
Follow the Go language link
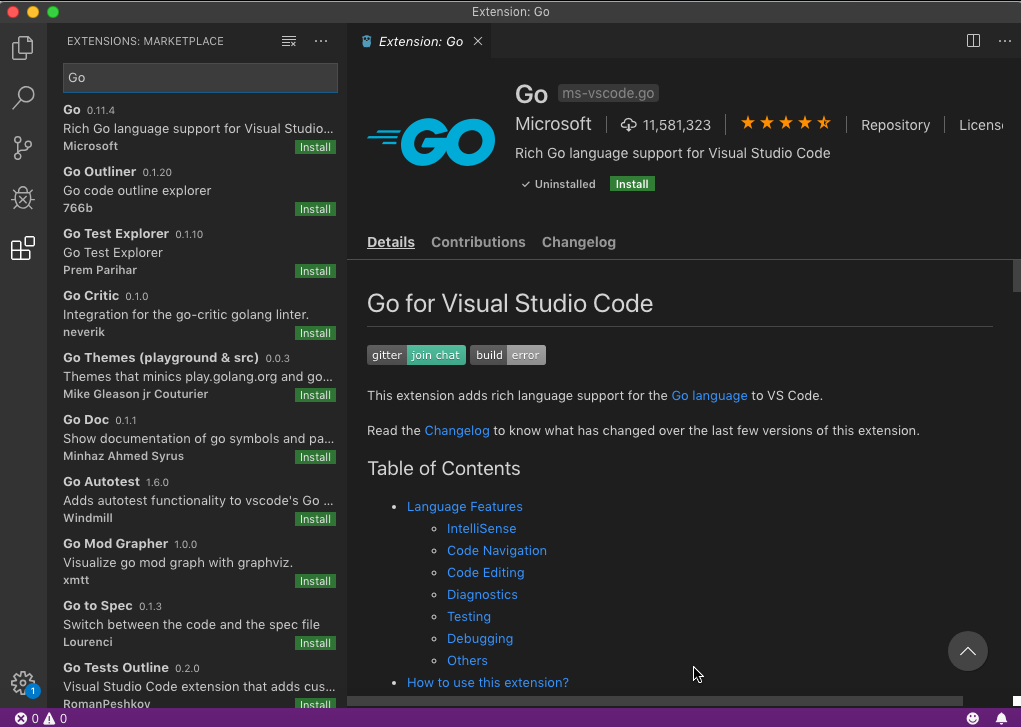pos(709,395)
